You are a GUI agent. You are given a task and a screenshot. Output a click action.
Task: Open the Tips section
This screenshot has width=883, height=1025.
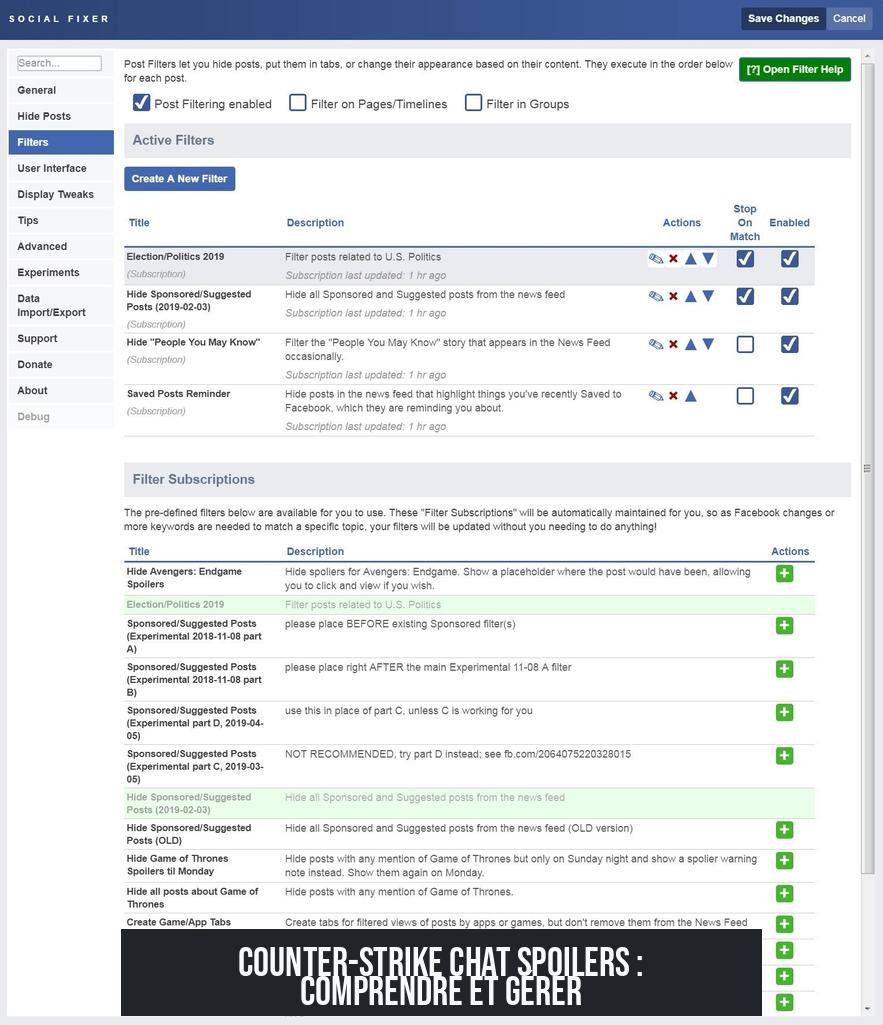point(61,221)
